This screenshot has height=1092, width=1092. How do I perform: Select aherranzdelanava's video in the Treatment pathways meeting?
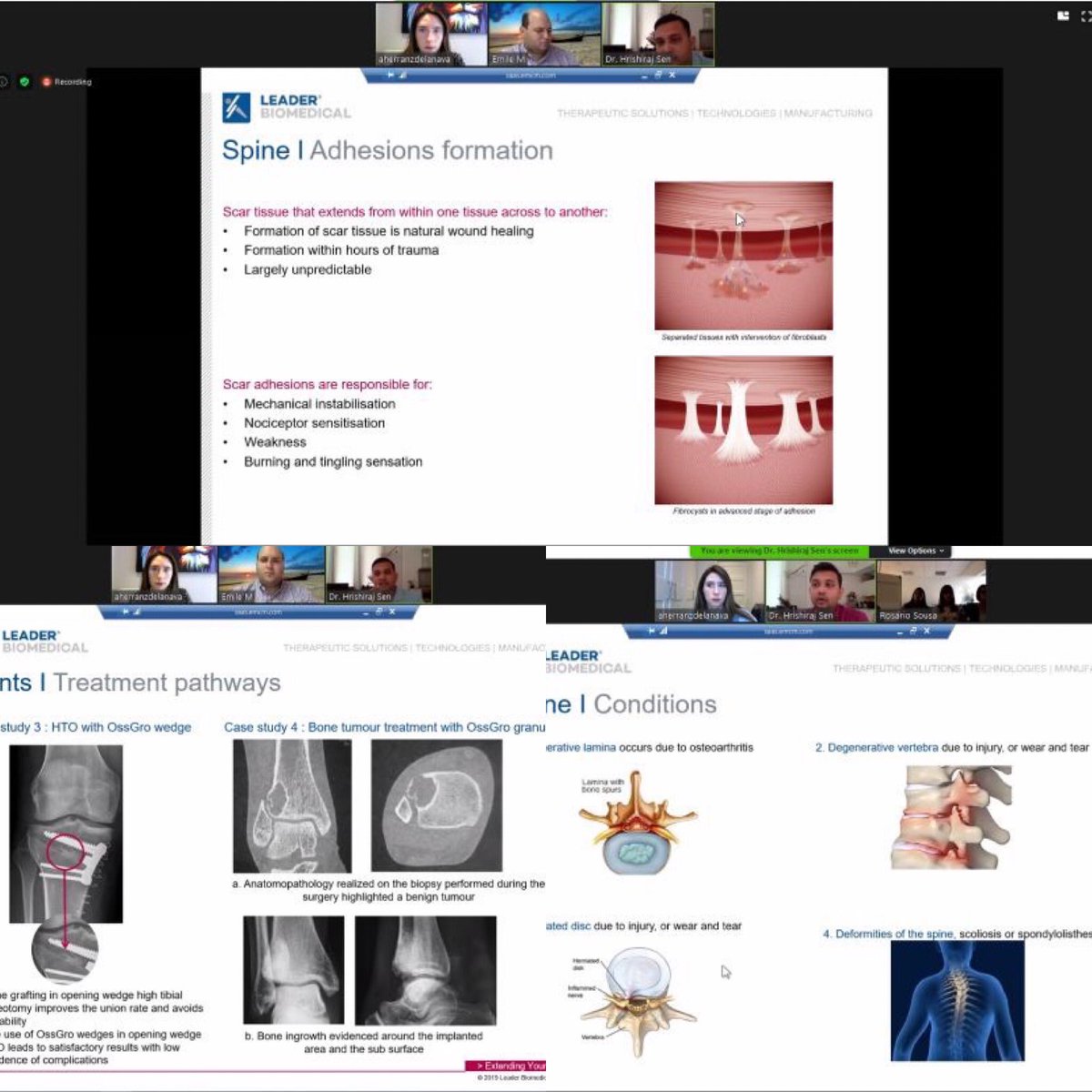164,574
